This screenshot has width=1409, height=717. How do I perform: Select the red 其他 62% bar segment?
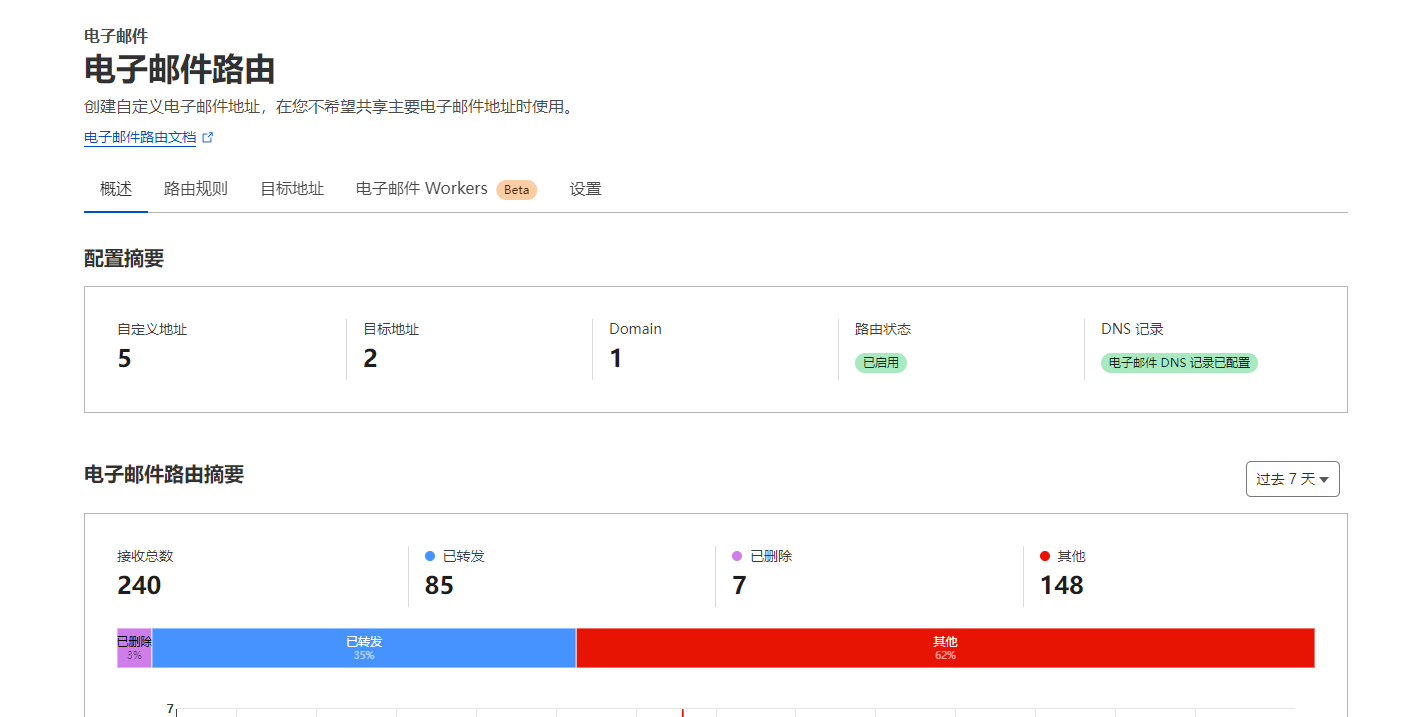click(x=945, y=647)
